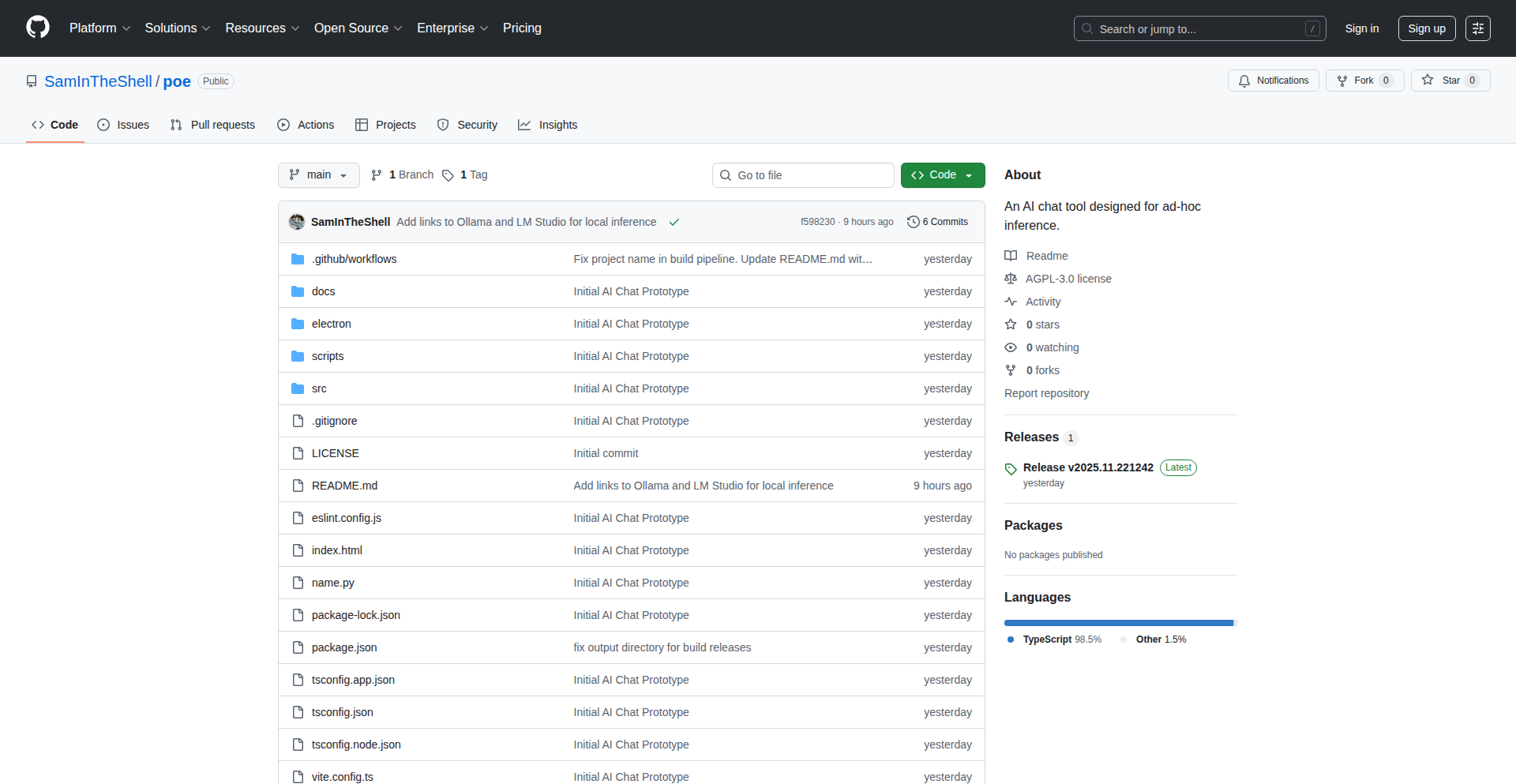The width and height of the screenshot is (1516, 784).
Task: Click the GitHub logo icon
Action: [x=38, y=28]
